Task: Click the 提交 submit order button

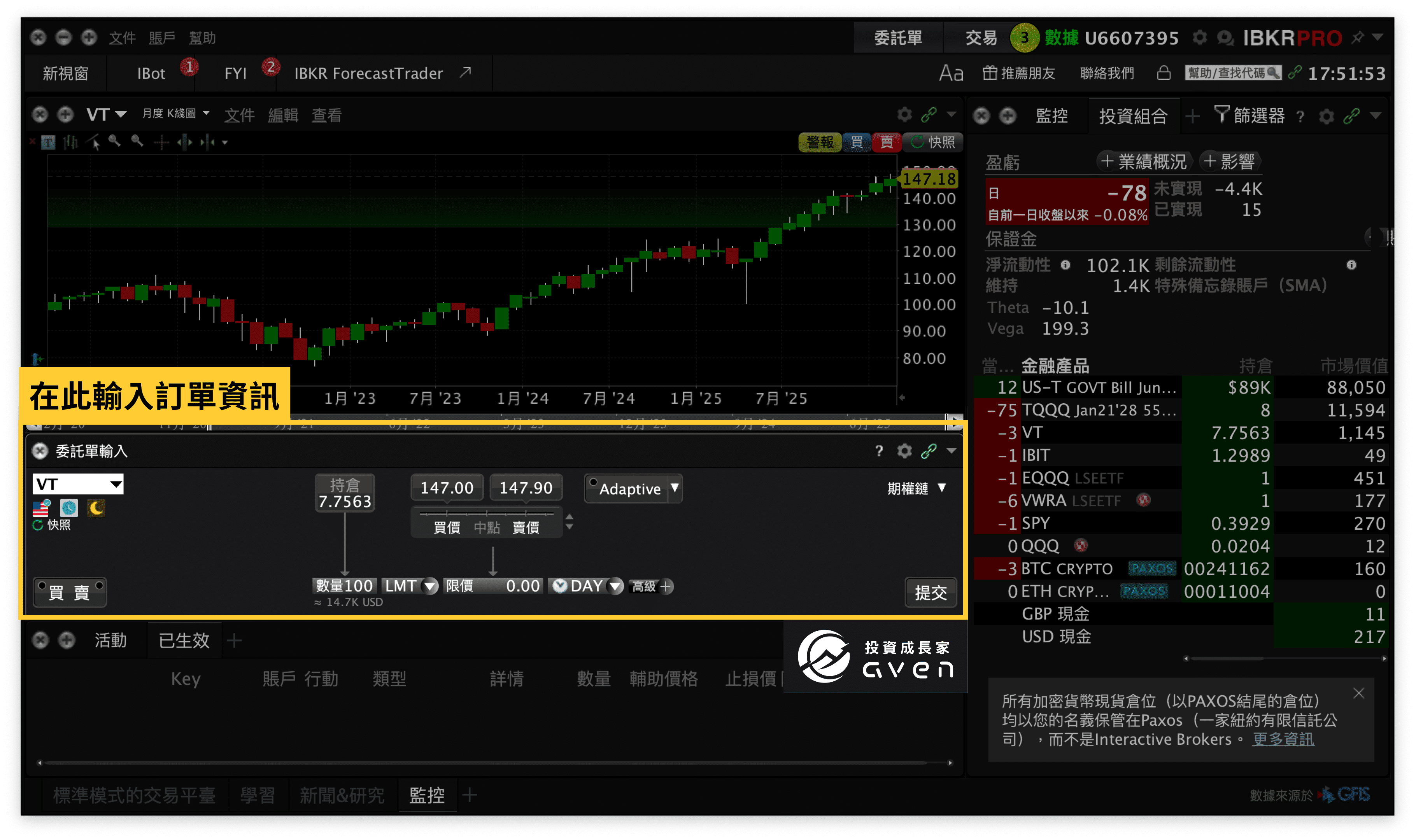Action: [x=931, y=592]
